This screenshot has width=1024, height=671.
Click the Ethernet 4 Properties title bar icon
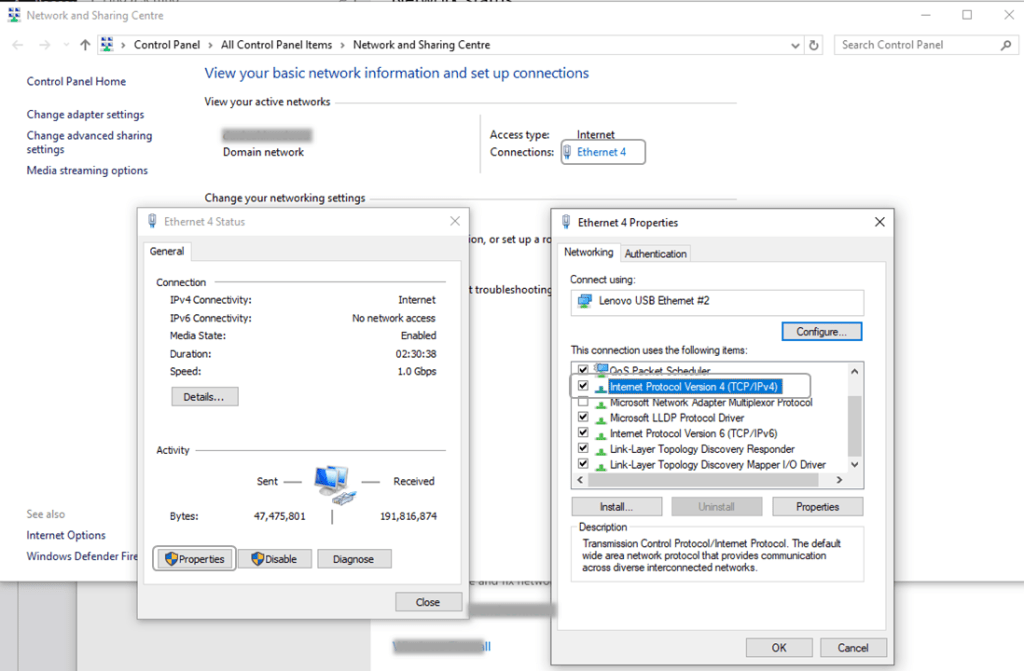[x=566, y=222]
